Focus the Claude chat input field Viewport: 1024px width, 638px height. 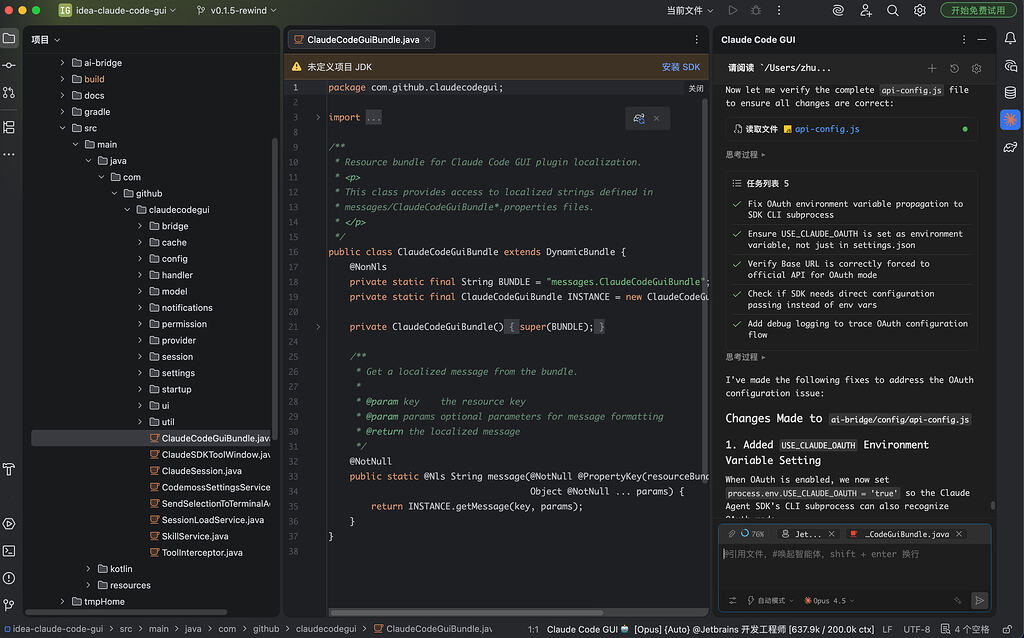[854, 566]
